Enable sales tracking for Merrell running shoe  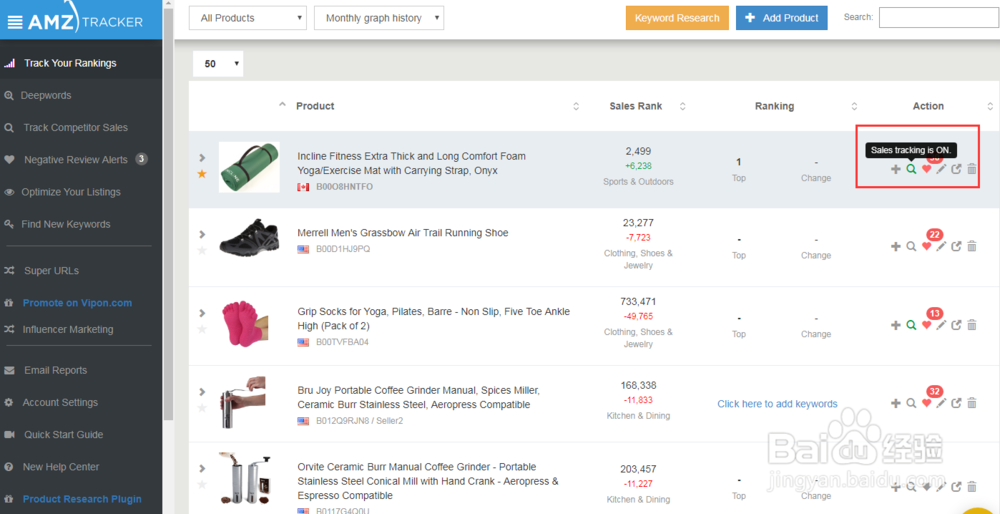pos(911,246)
